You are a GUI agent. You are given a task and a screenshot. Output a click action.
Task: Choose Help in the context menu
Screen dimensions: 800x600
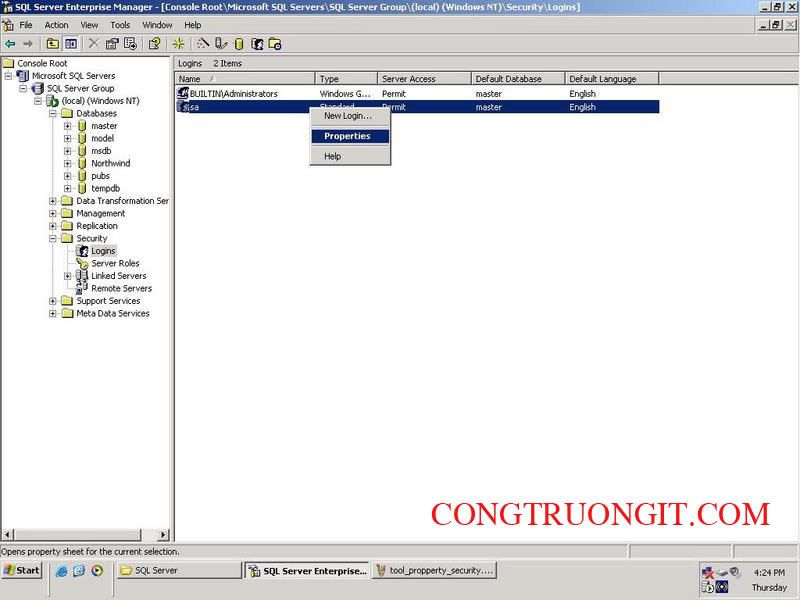coord(349,157)
